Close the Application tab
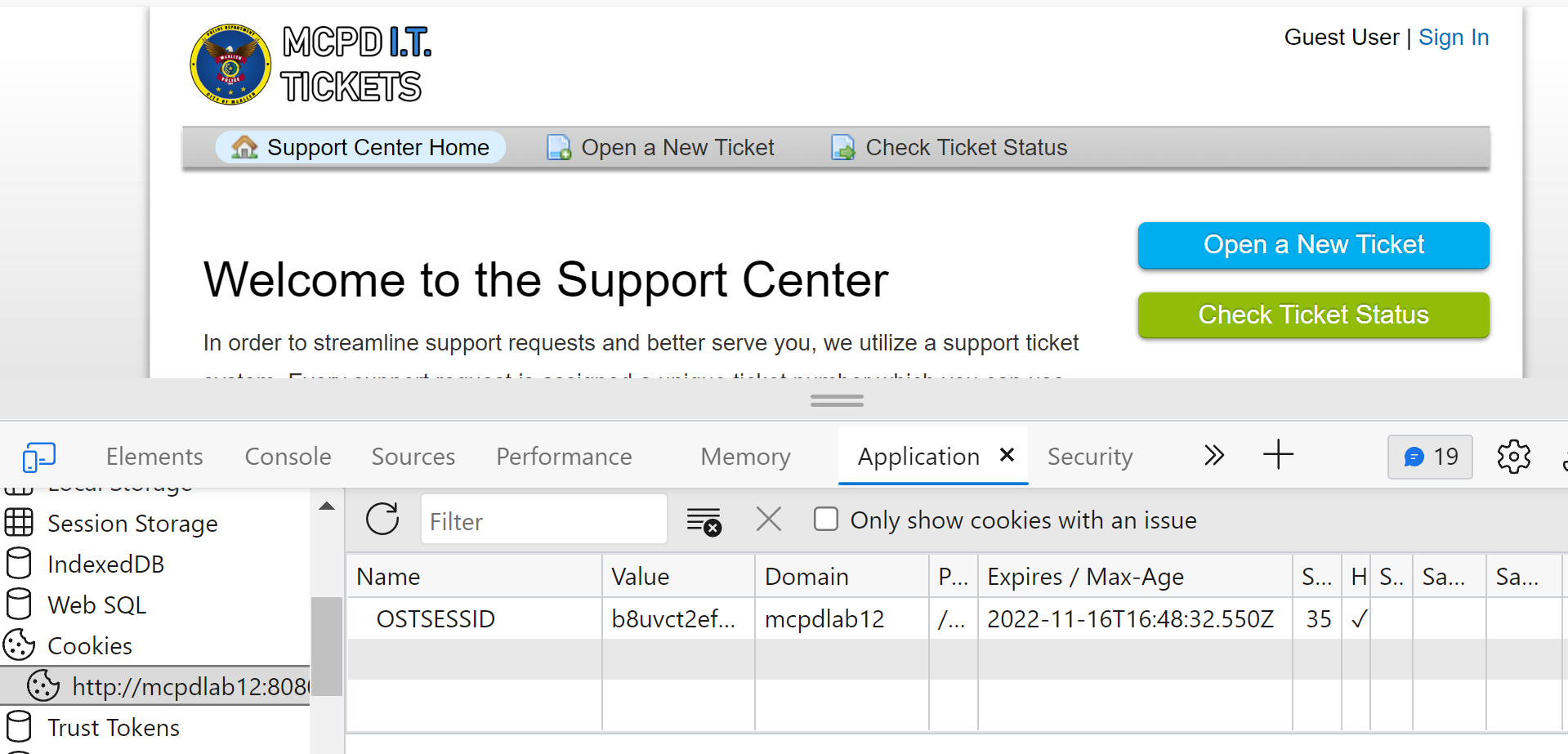The height and width of the screenshot is (754, 1568). 1007,455
